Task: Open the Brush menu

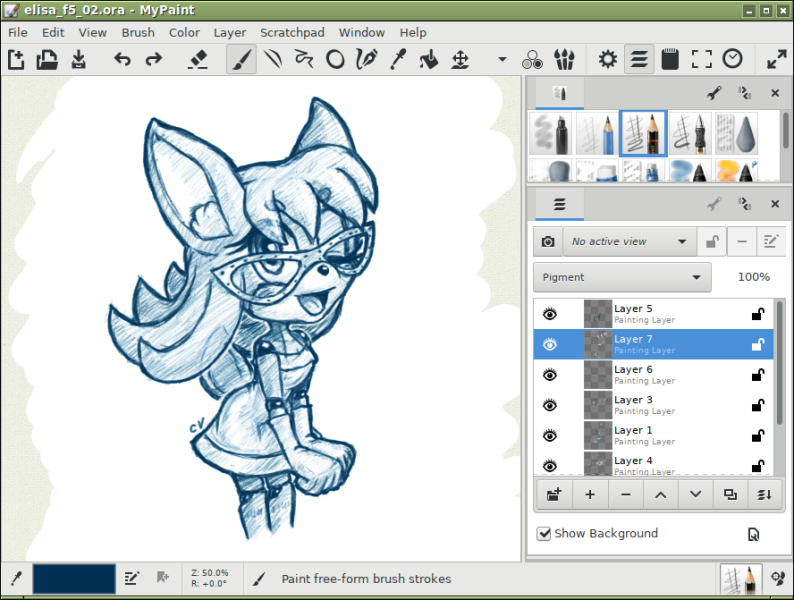Action: tap(138, 32)
